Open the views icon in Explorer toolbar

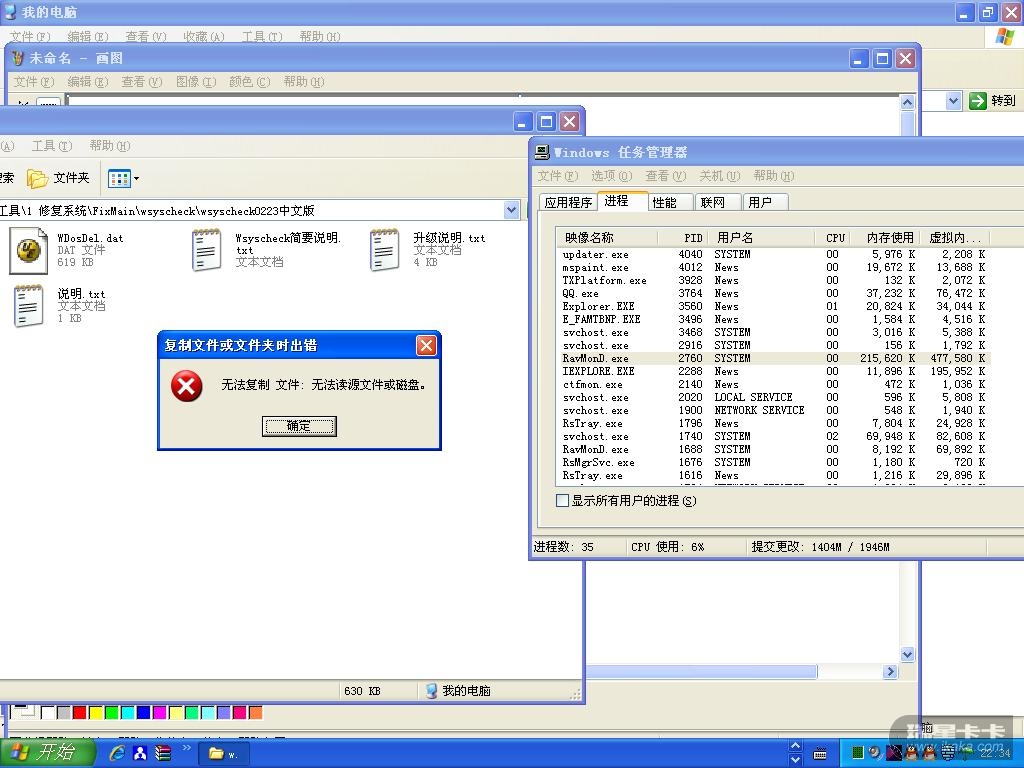119,178
